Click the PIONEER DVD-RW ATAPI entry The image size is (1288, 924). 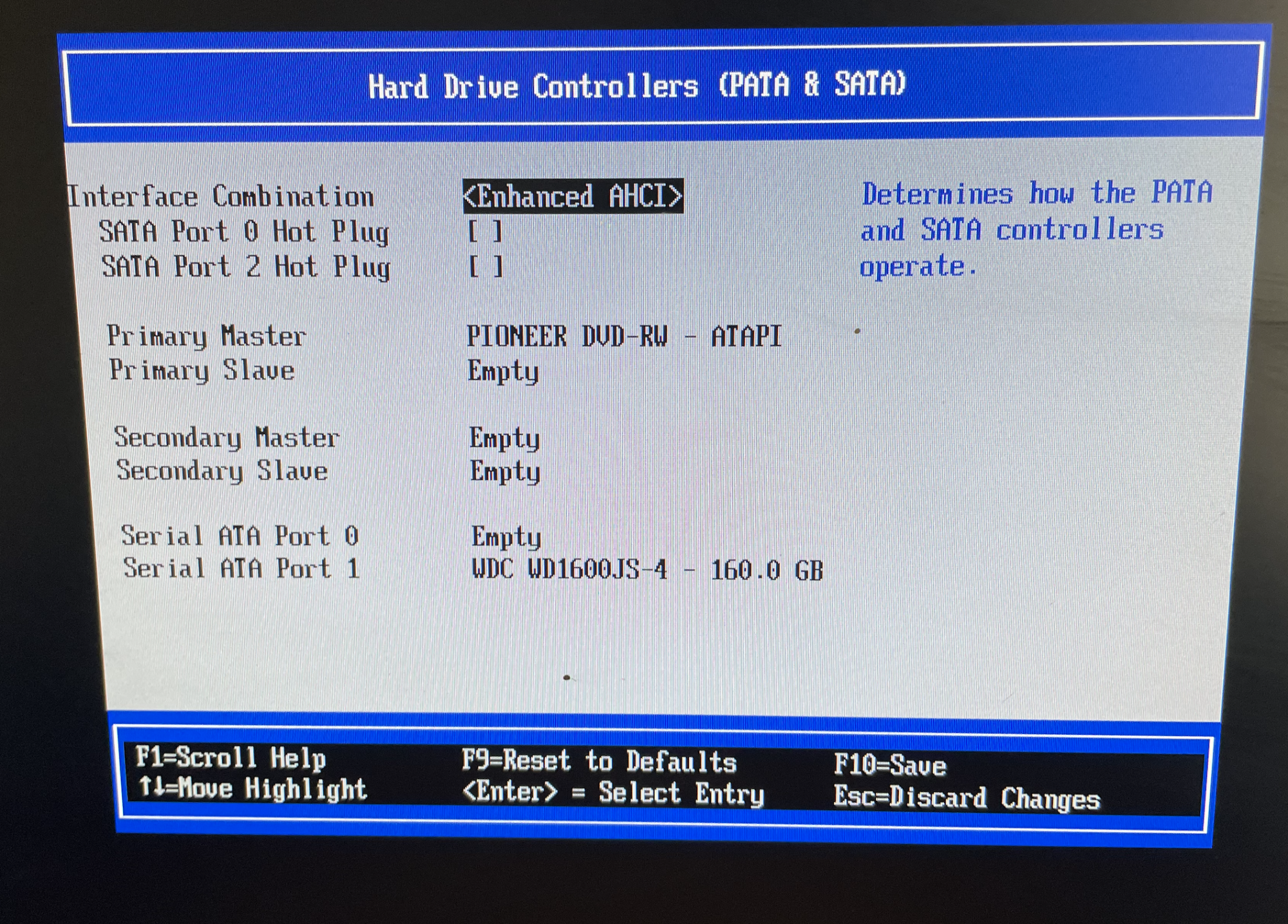click(x=623, y=336)
